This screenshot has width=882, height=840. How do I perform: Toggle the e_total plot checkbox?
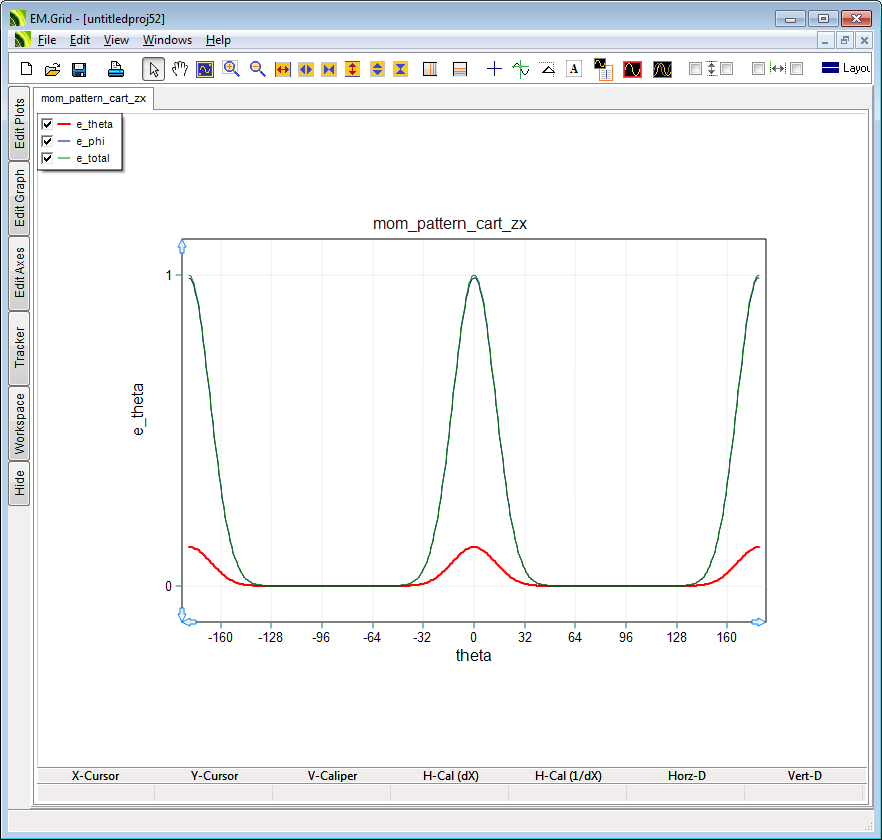pos(47,158)
